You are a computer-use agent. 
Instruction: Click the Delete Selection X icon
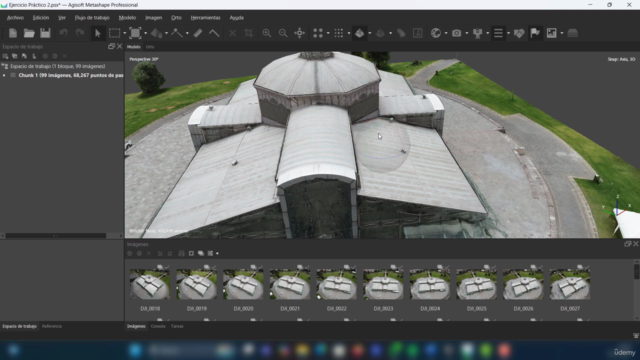pyautogui.click(x=232, y=33)
